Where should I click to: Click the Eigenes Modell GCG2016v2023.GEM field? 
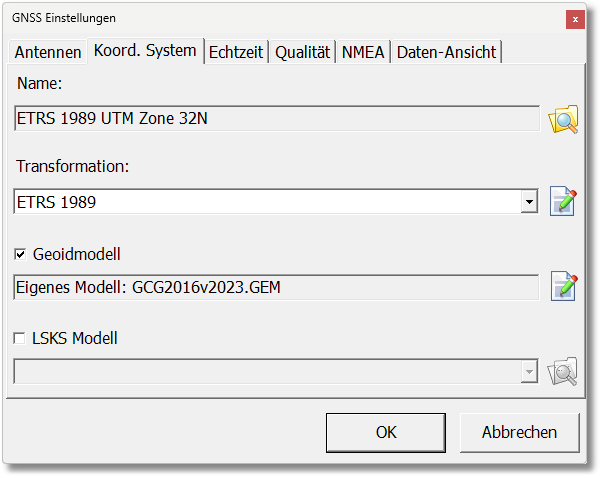click(x=277, y=288)
